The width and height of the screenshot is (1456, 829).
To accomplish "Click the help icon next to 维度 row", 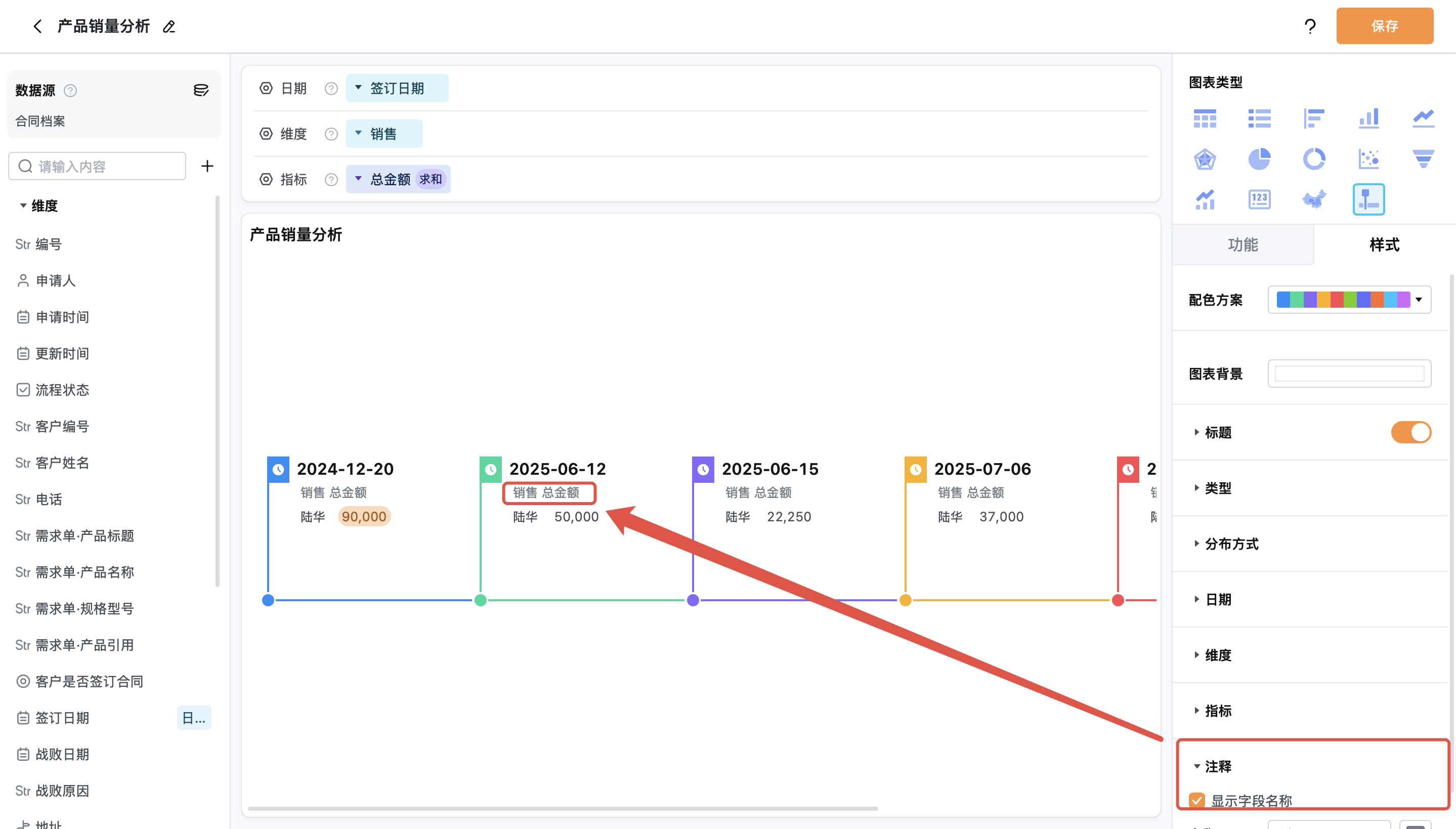I will tap(331, 134).
